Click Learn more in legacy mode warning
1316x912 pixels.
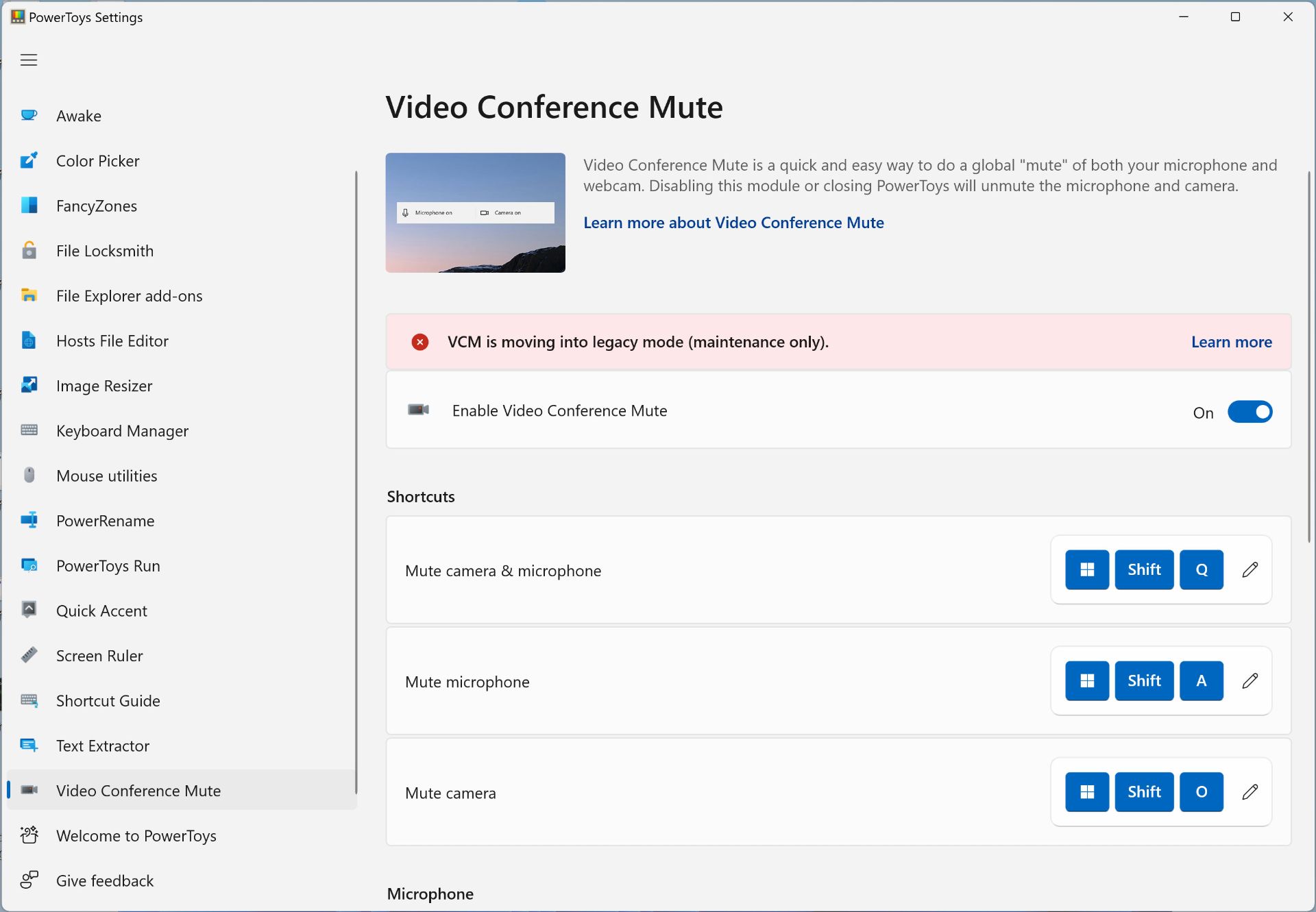(x=1231, y=342)
